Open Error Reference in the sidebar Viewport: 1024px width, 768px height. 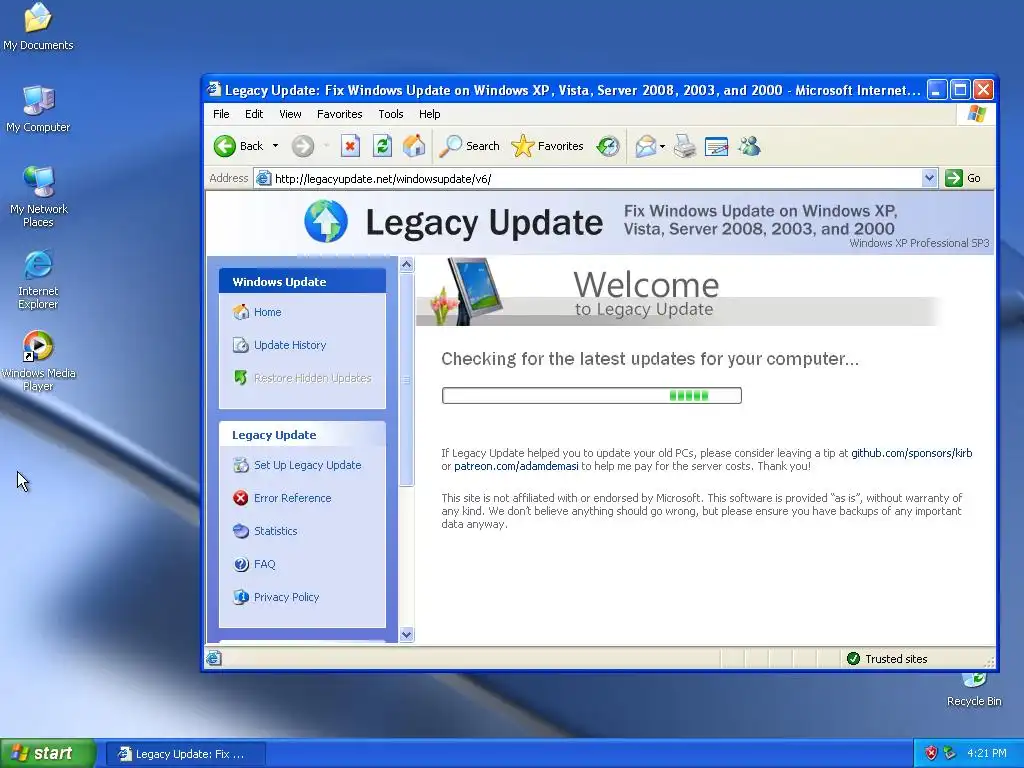[292, 498]
